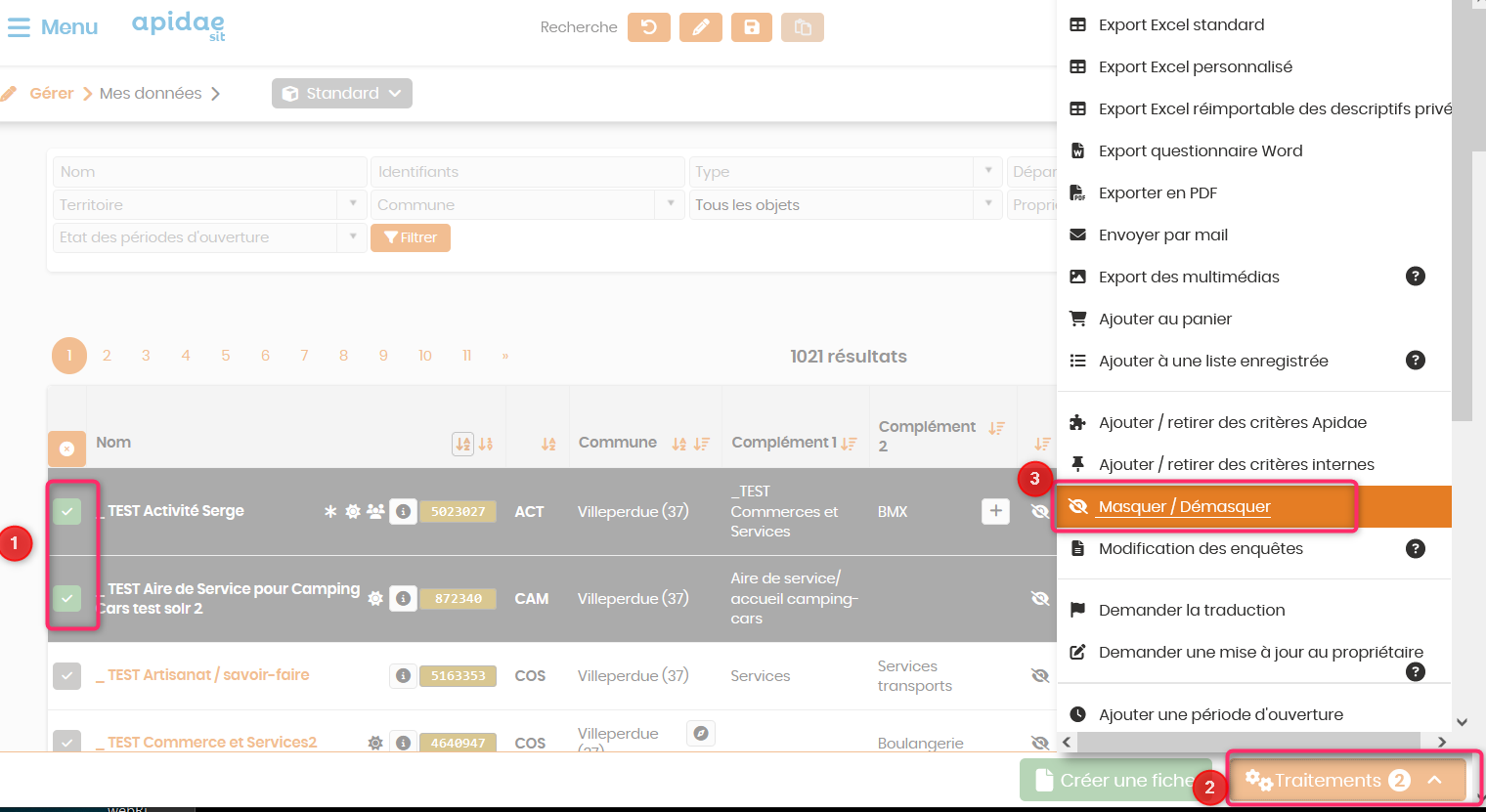
Task: Check the TEST Artisanat savoir-faire checkbox
Action: [x=66, y=675]
